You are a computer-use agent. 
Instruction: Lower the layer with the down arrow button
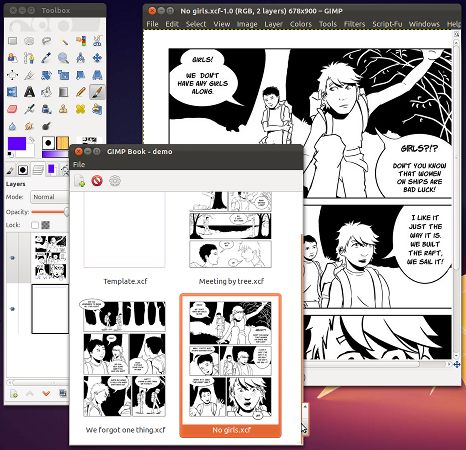(x=46, y=394)
